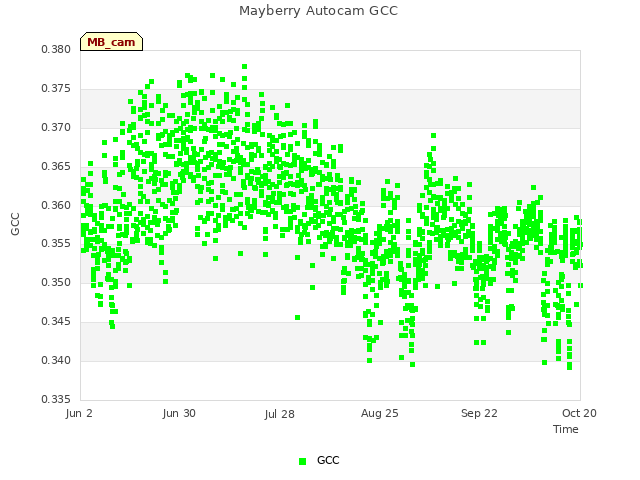
Task: Click the Jun 30 x-axis label
Action: pos(179,413)
